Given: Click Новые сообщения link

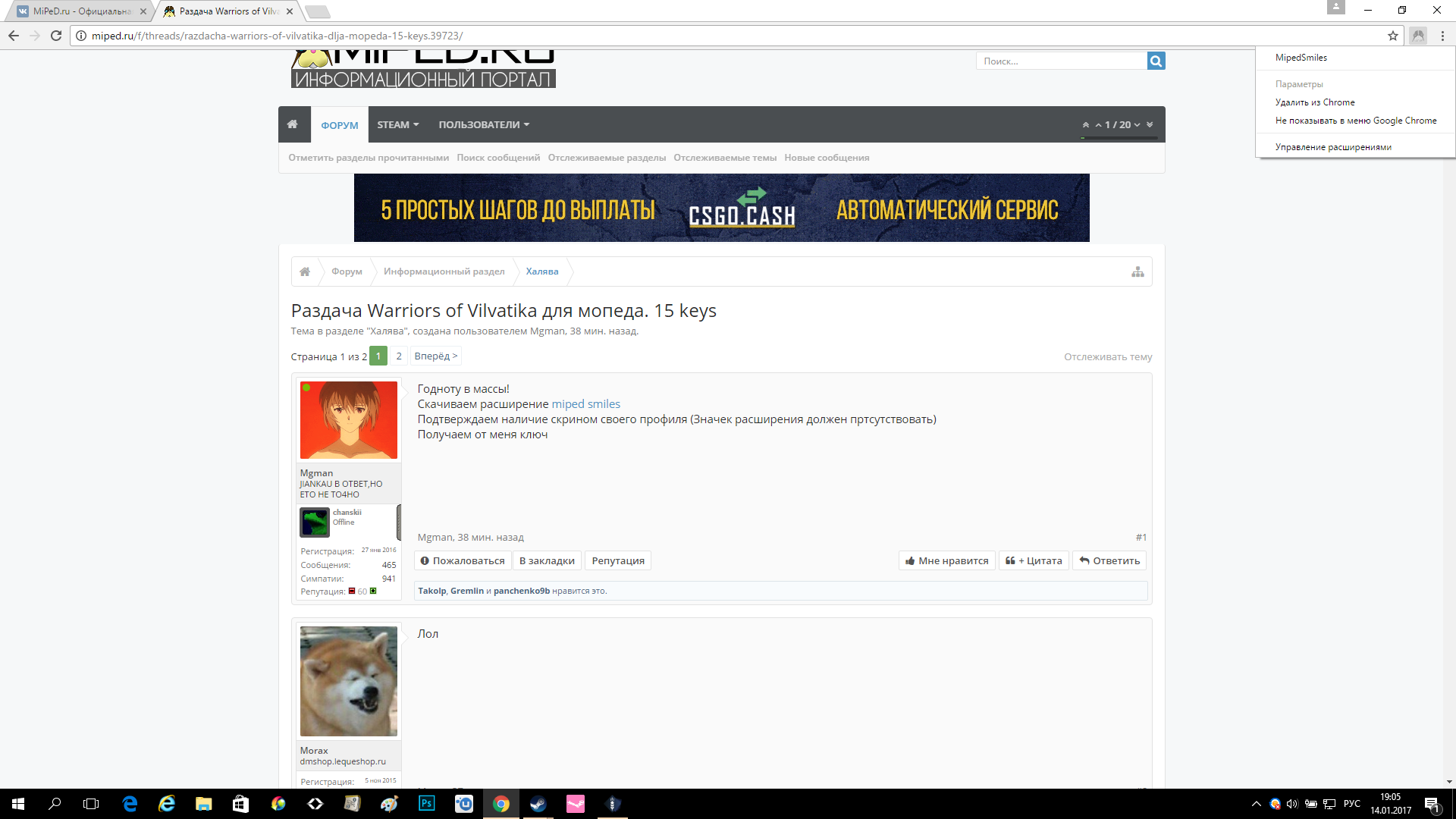Looking at the screenshot, I should point(827,158).
